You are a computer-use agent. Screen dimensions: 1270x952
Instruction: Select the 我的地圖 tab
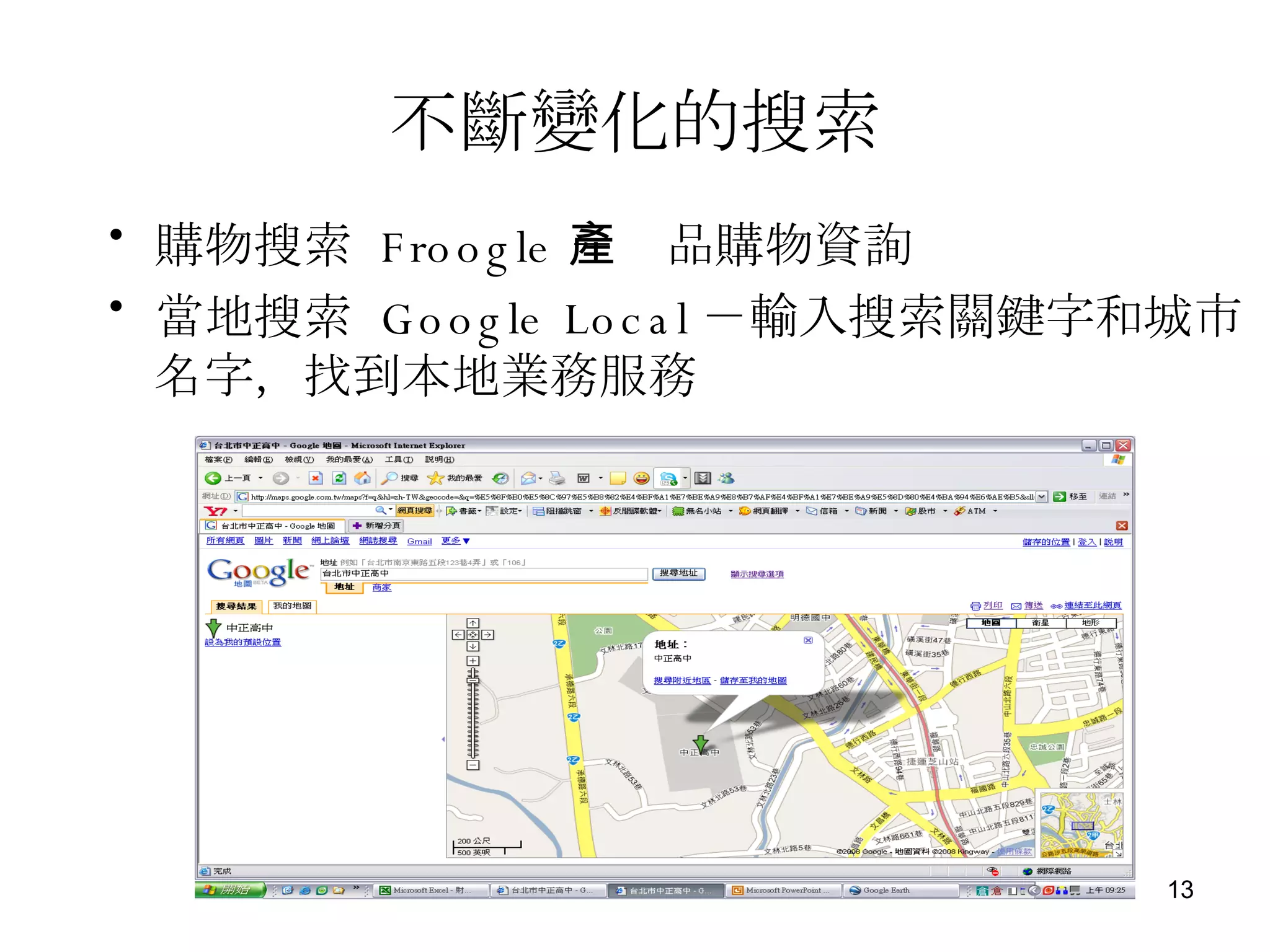coord(292,606)
